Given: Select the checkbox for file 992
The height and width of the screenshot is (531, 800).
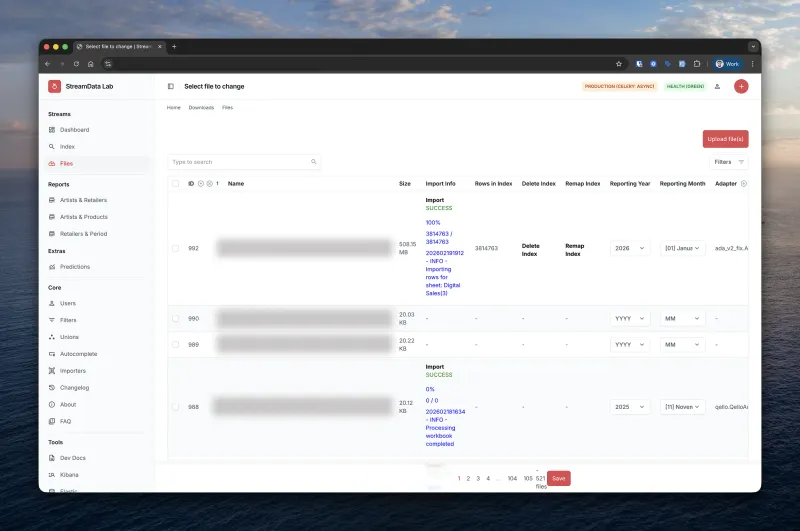Looking at the screenshot, I should [176, 248].
